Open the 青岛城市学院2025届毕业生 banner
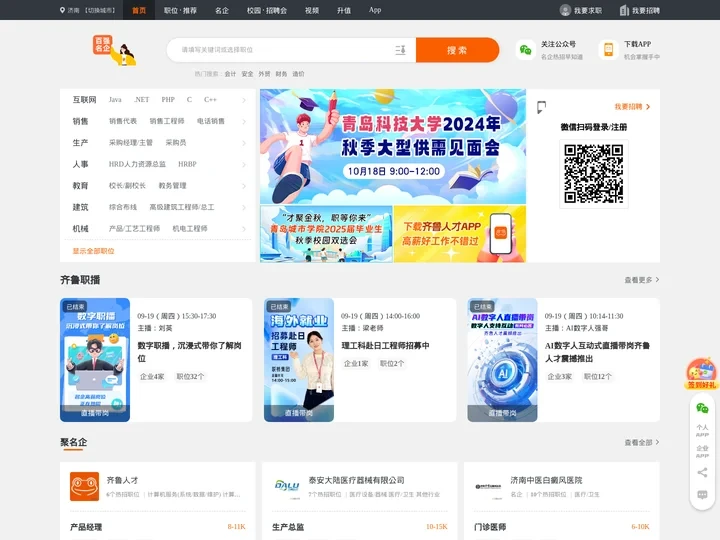The image size is (720, 540). point(326,234)
